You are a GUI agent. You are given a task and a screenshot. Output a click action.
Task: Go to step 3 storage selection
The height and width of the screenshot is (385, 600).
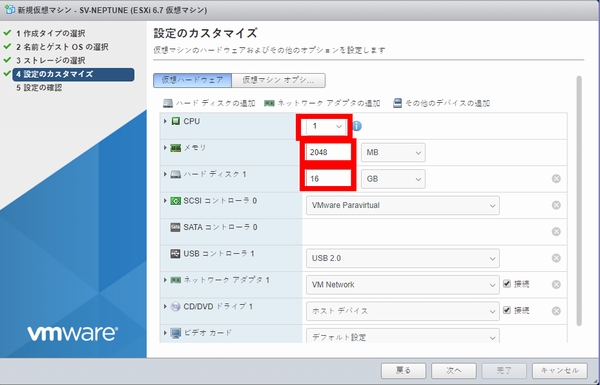coord(50,60)
